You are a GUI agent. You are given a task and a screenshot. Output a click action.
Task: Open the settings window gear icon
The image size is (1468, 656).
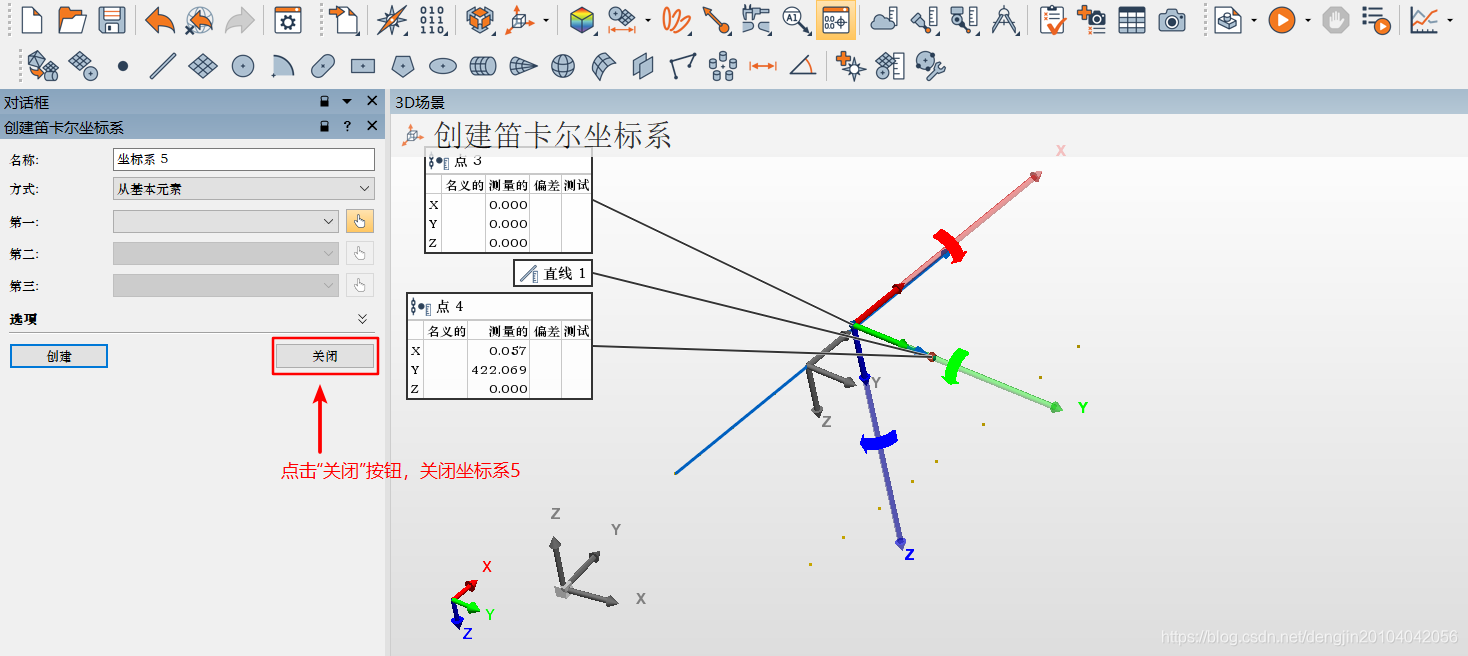[x=288, y=19]
